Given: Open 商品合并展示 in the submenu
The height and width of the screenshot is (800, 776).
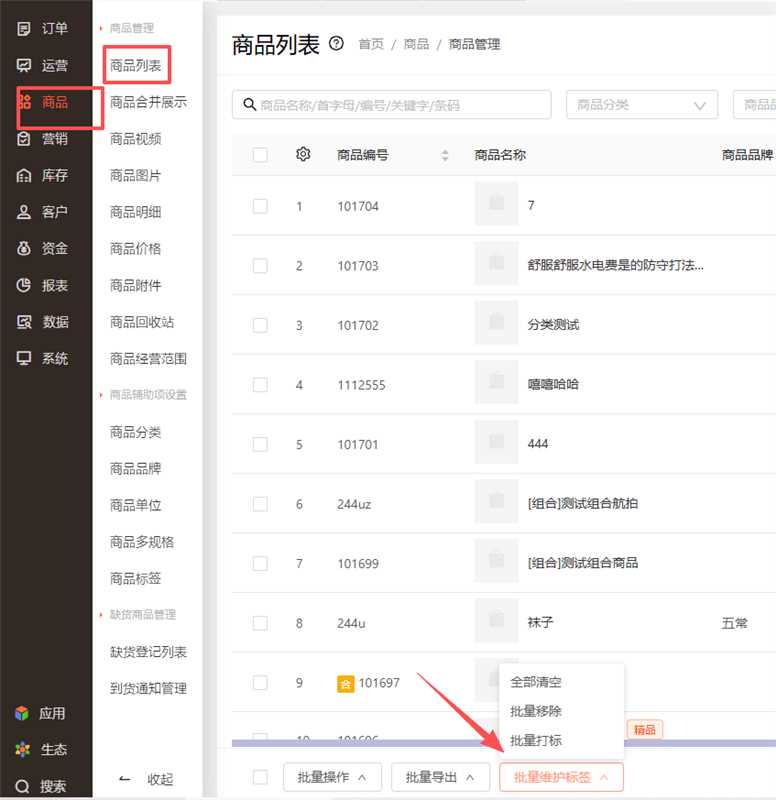Looking at the screenshot, I should pyautogui.click(x=148, y=102).
